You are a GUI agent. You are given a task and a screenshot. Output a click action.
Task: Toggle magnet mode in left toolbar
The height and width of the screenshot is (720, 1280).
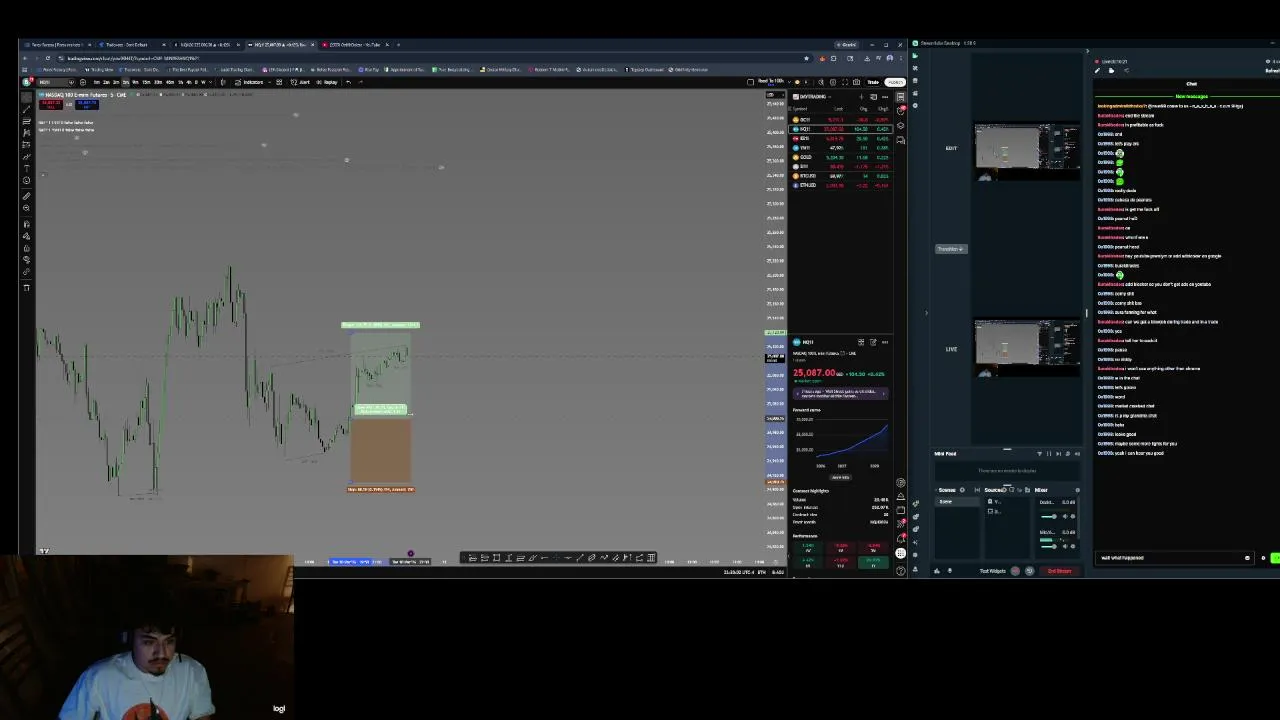[27, 225]
